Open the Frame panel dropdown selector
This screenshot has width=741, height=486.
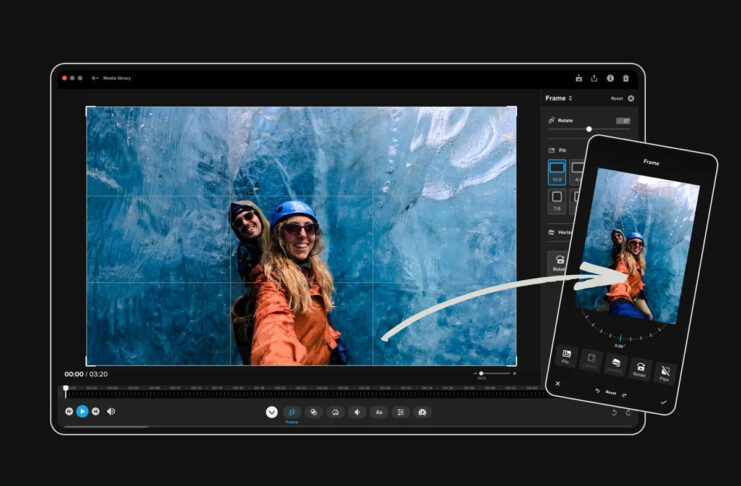(559, 98)
